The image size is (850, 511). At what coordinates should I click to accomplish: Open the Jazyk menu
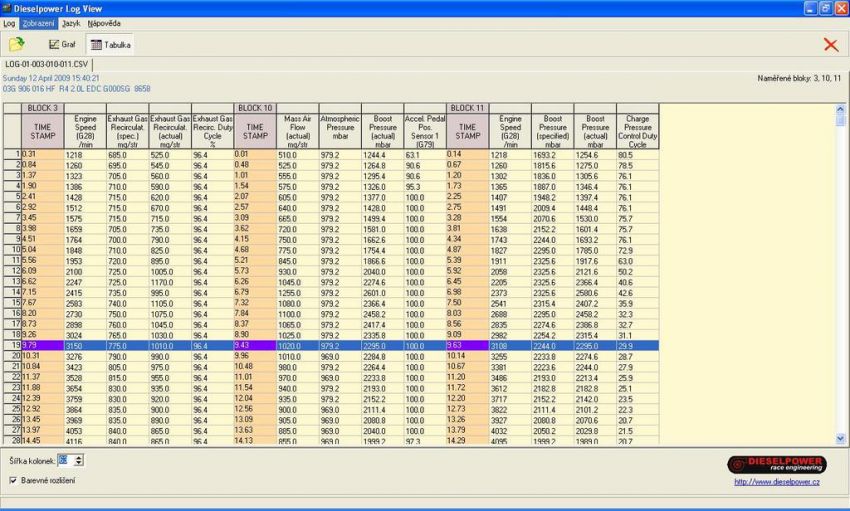click(71, 23)
